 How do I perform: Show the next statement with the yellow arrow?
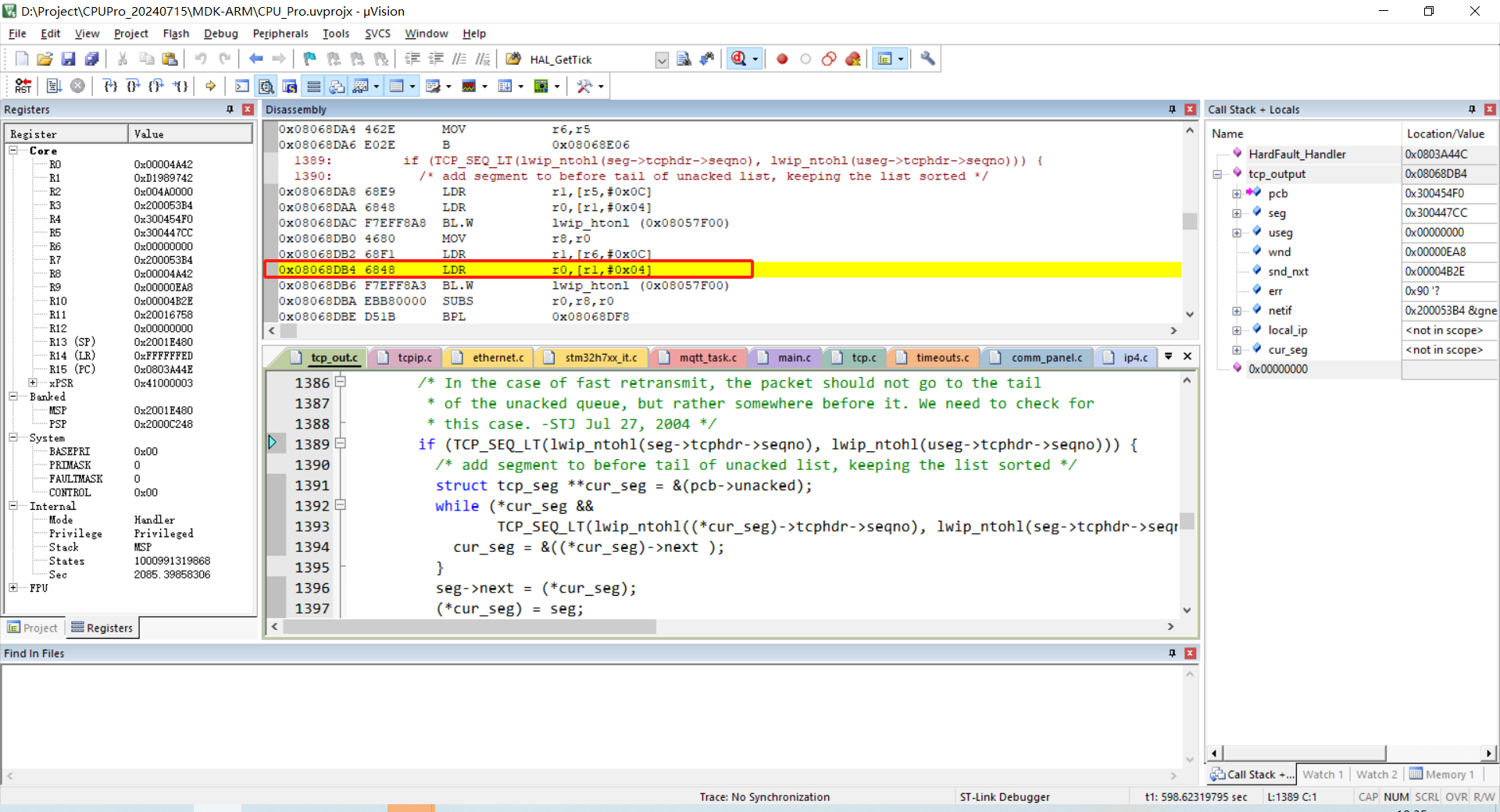pyautogui.click(x=210, y=86)
